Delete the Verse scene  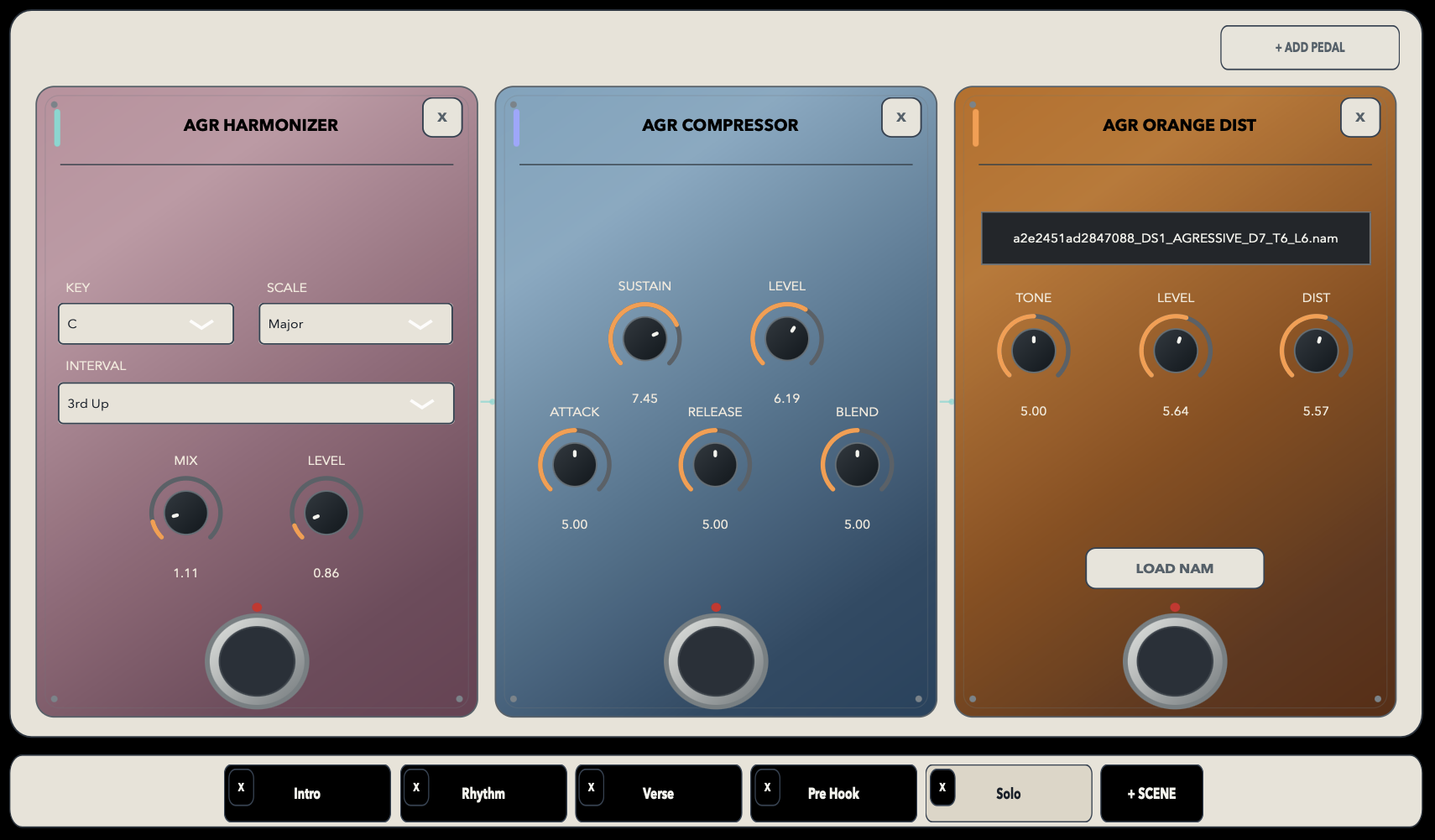591,788
